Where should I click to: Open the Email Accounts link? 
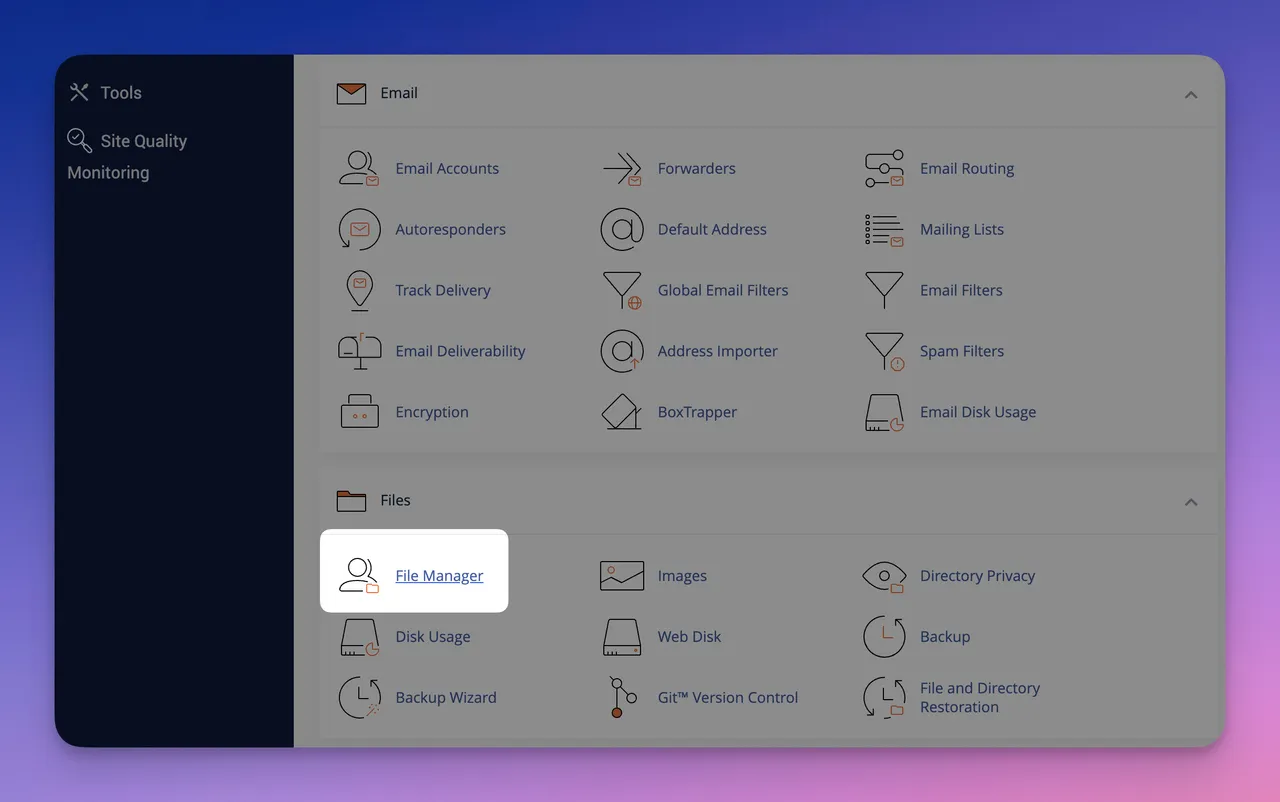coord(447,169)
